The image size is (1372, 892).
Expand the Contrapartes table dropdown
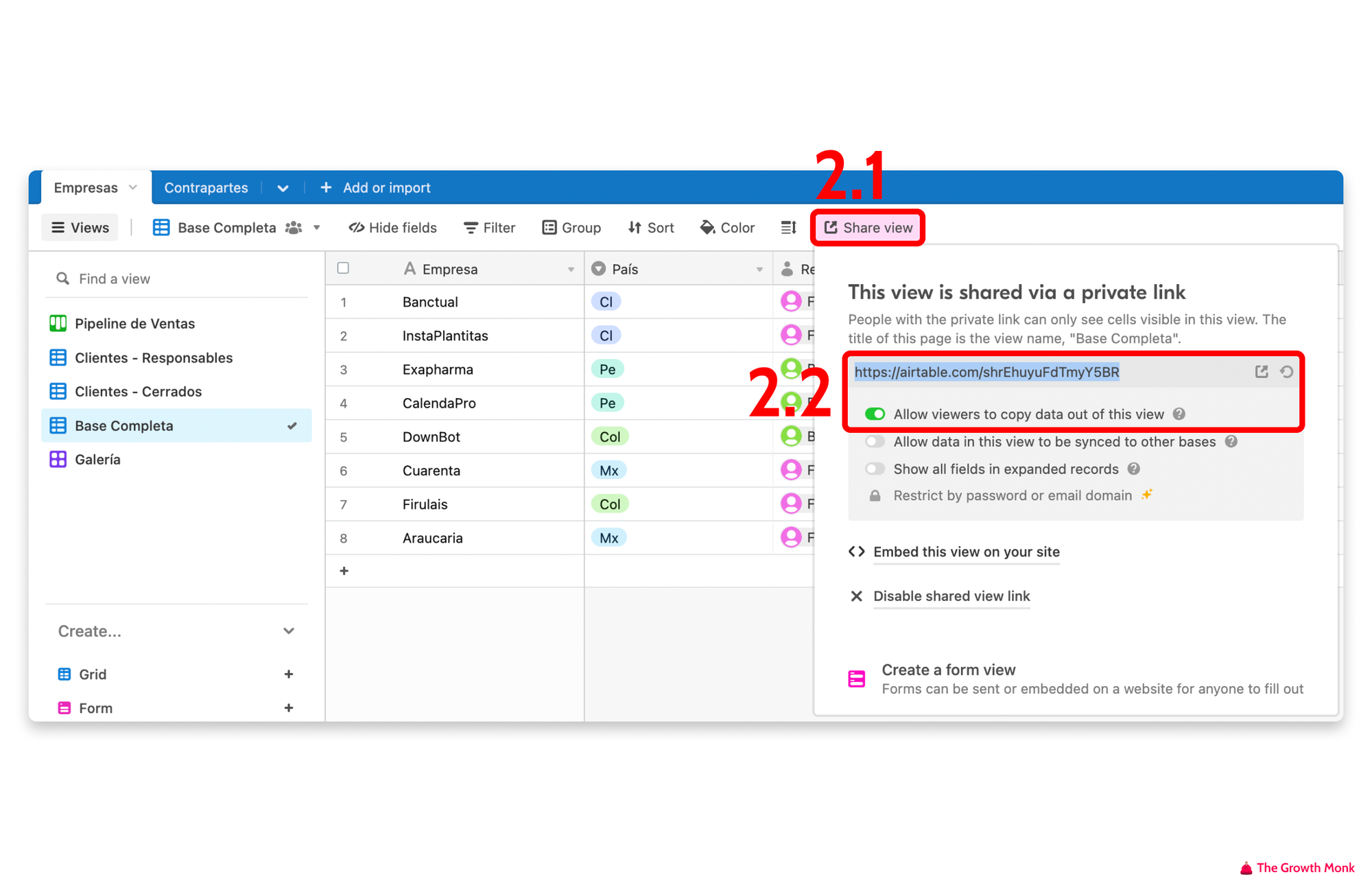[285, 188]
